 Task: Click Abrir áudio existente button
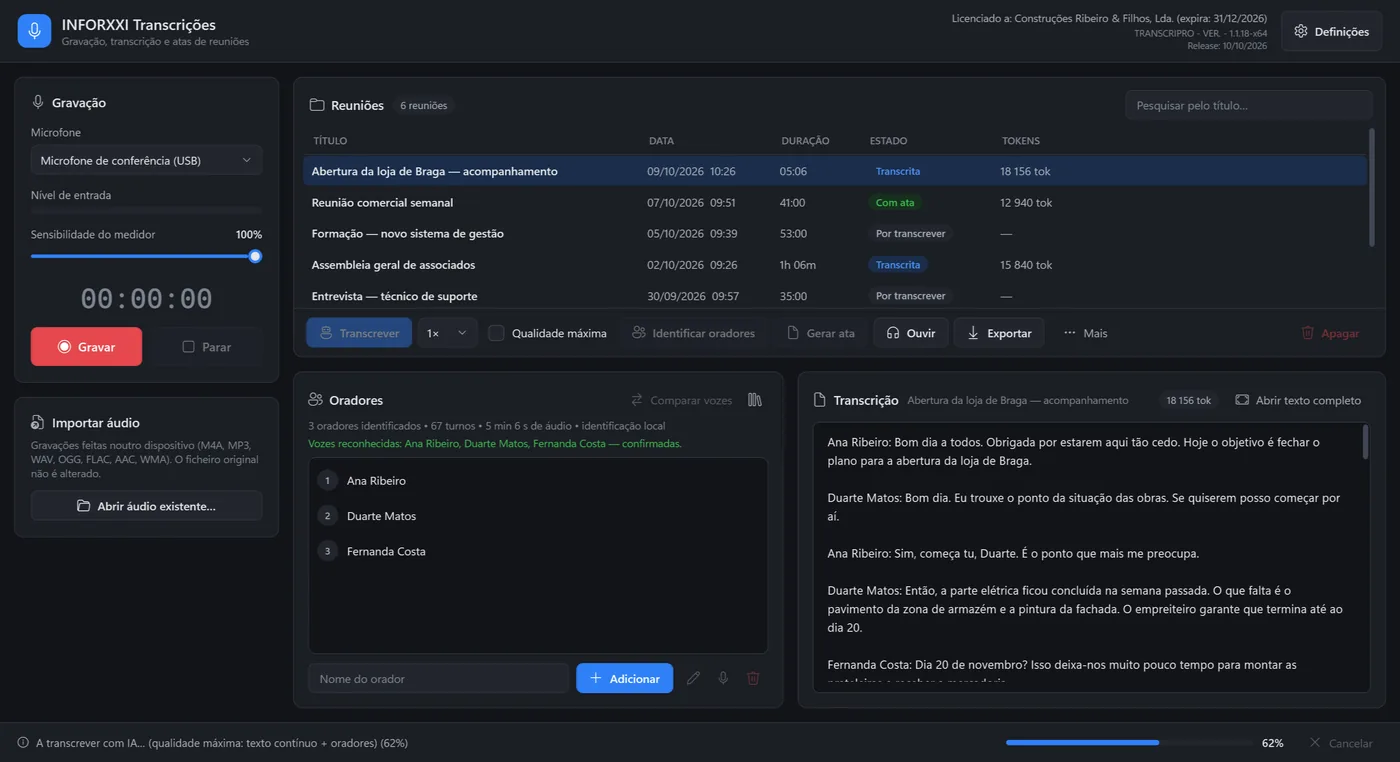[x=146, y=506]
